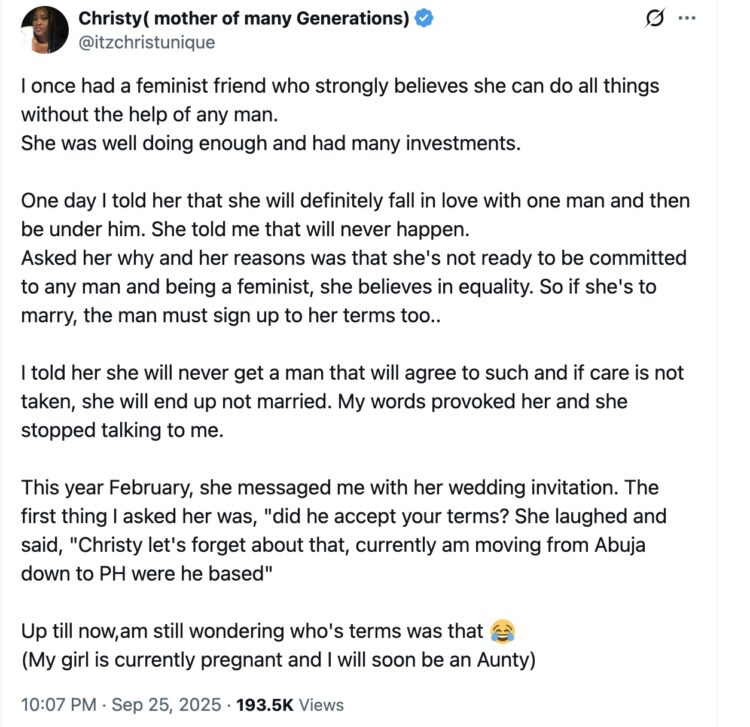Click the sentence "She was well doing enough"
750x727 pixels.
tap(271, 143)
